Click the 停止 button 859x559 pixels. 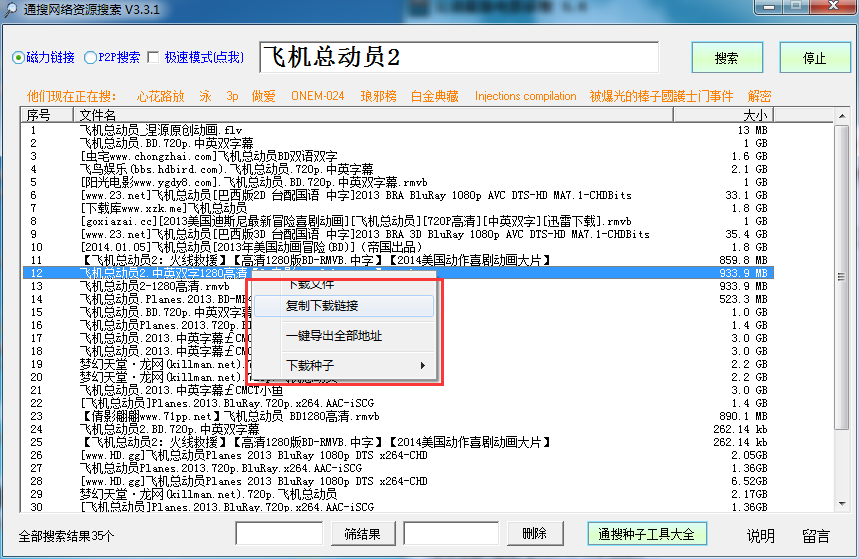click(815, 58)
